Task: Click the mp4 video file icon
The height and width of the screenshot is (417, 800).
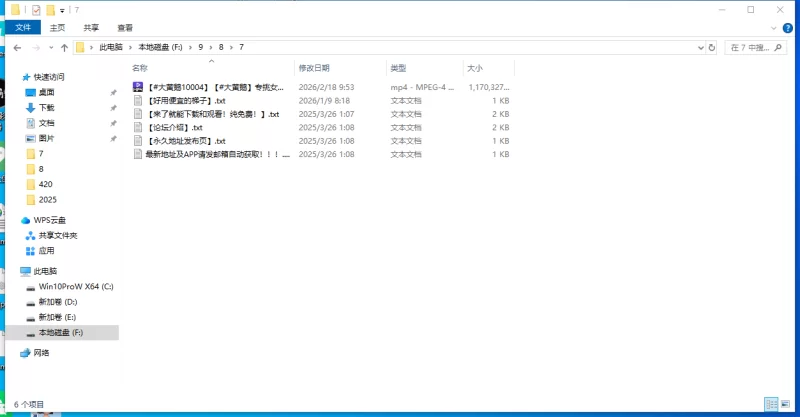Action: click(138, 87)
